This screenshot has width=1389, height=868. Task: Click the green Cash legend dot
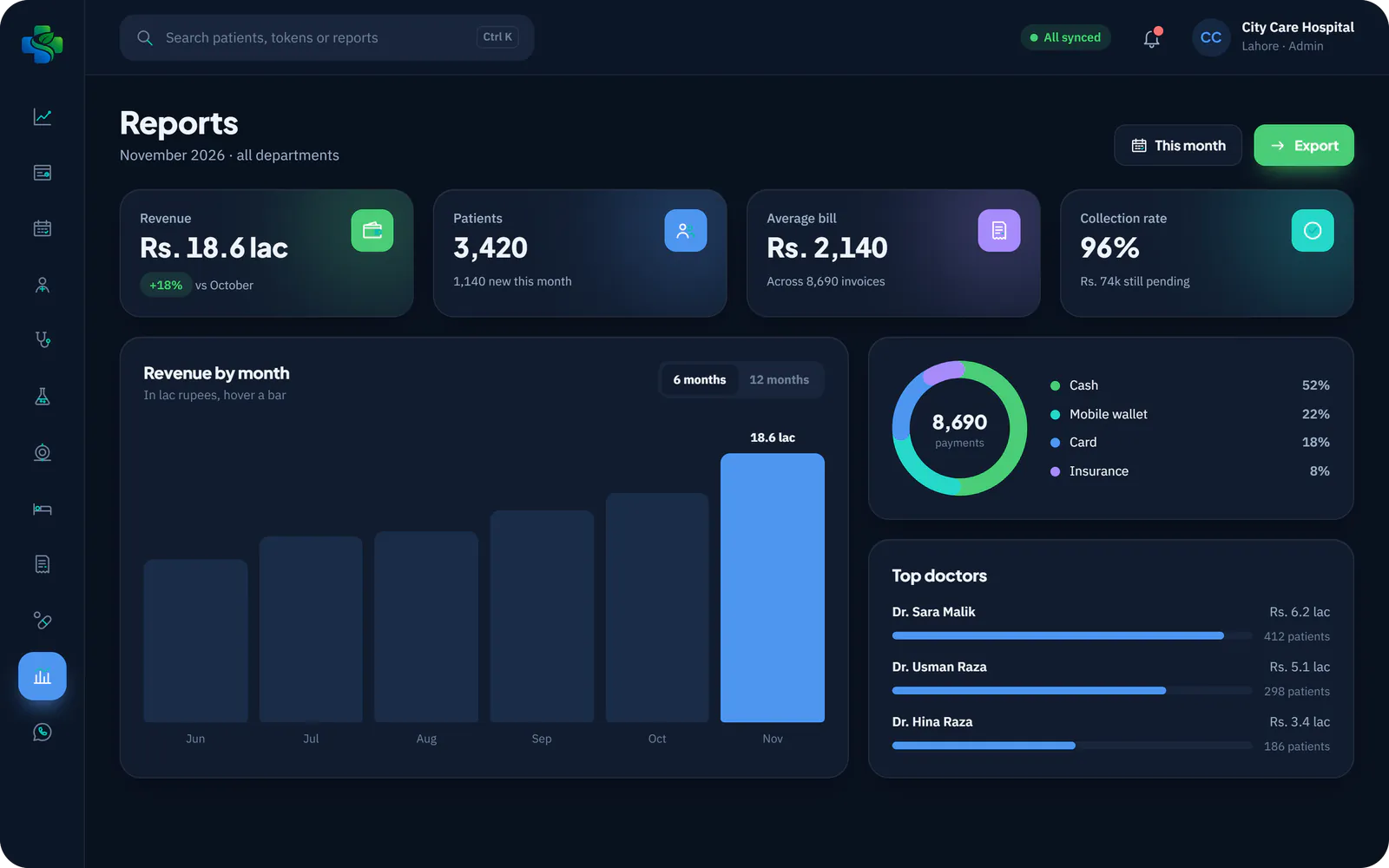click(x=1055, y=385)
